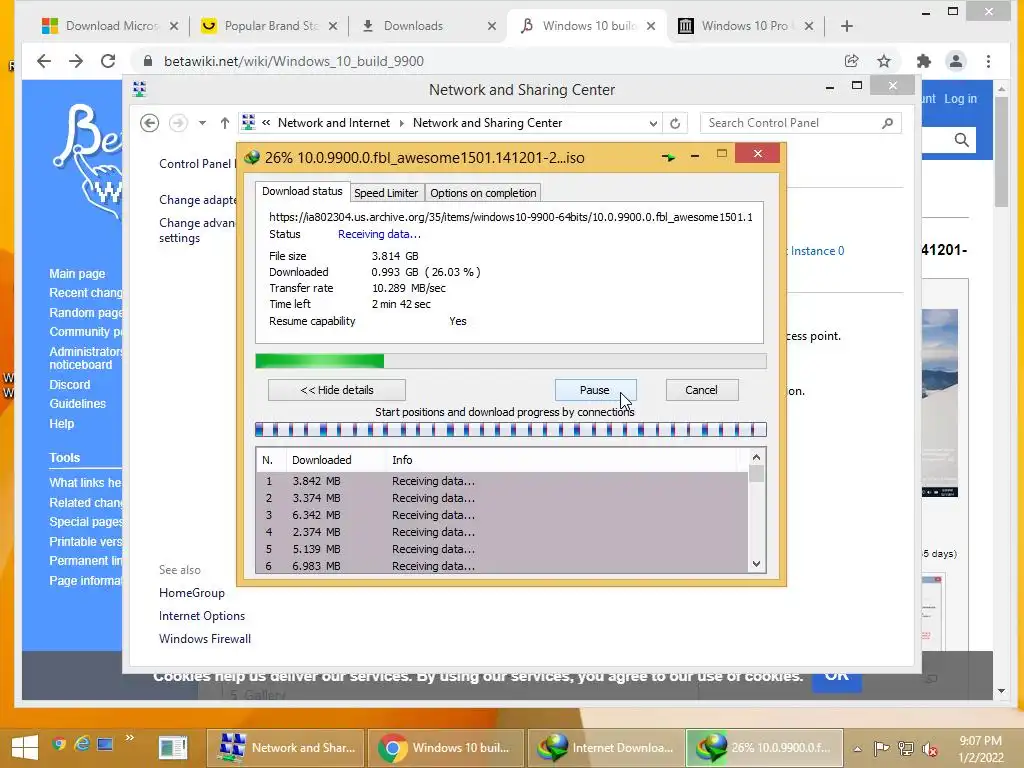Viewport: 1024px width, 768px height.
Task: Click Network and Internet in the breadcrumb
Action: (x=334, y=123)
